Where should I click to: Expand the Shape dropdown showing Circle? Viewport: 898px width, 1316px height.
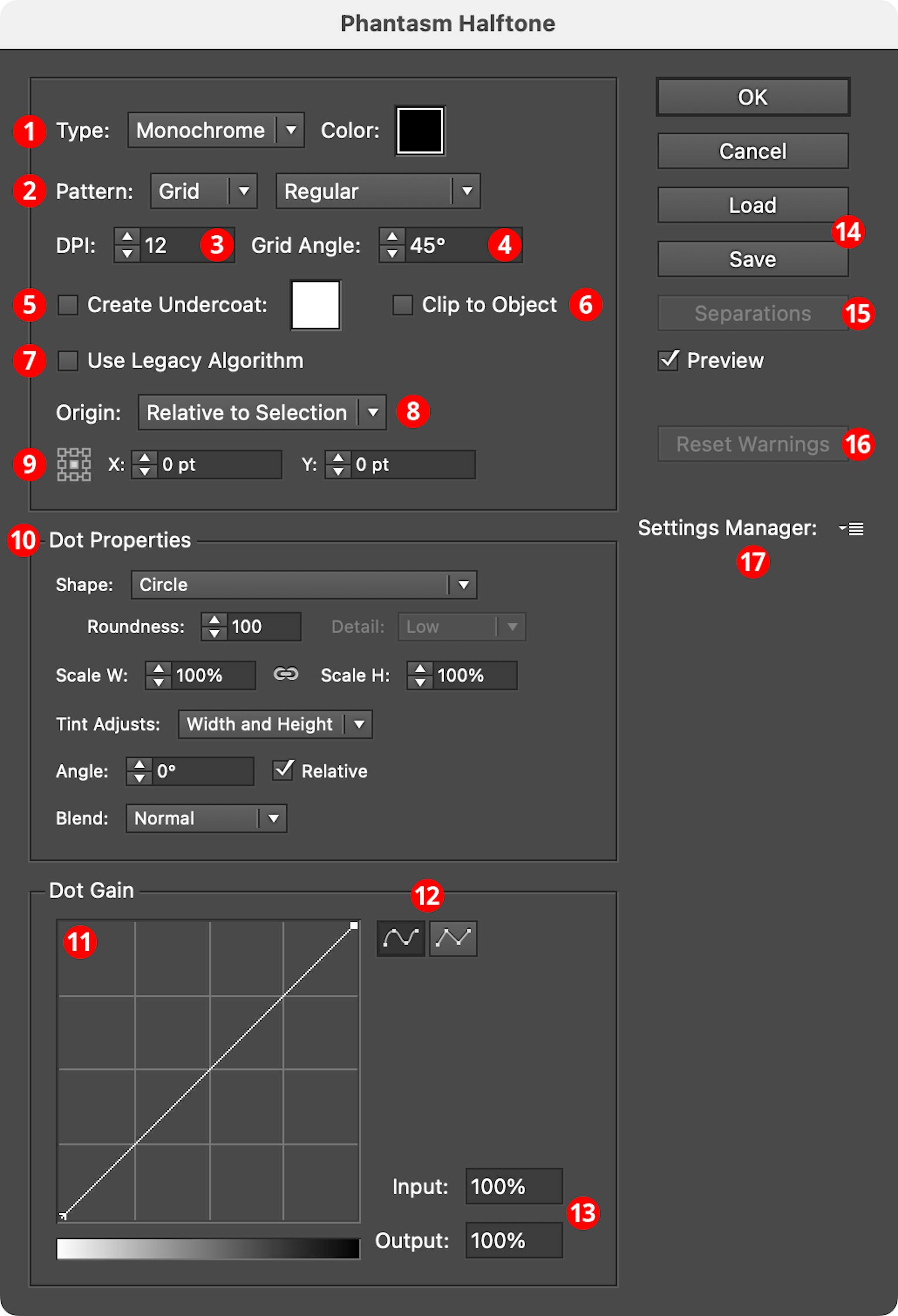click(x=303, y=584)
